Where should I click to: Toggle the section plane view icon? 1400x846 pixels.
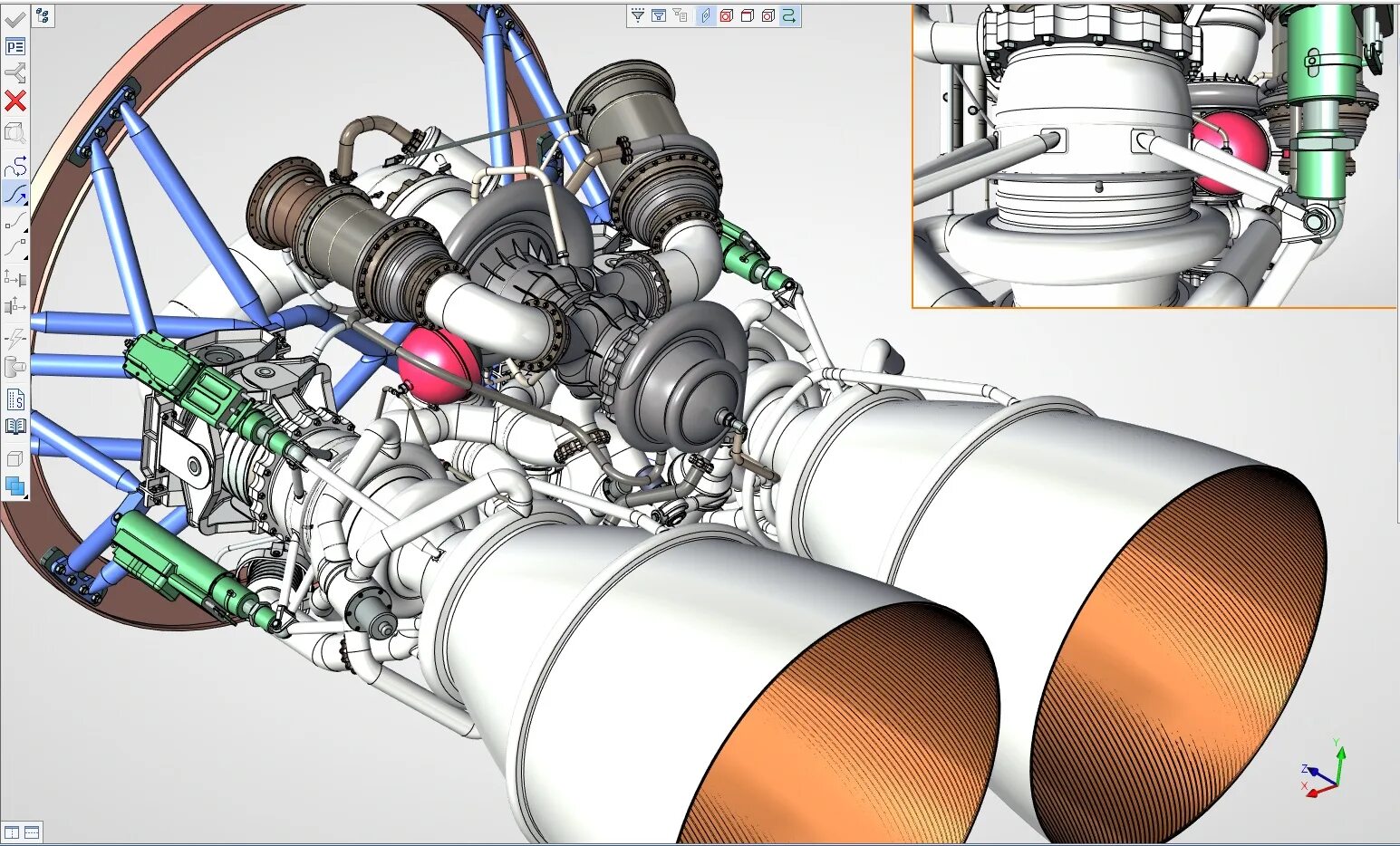coord(705,15)
